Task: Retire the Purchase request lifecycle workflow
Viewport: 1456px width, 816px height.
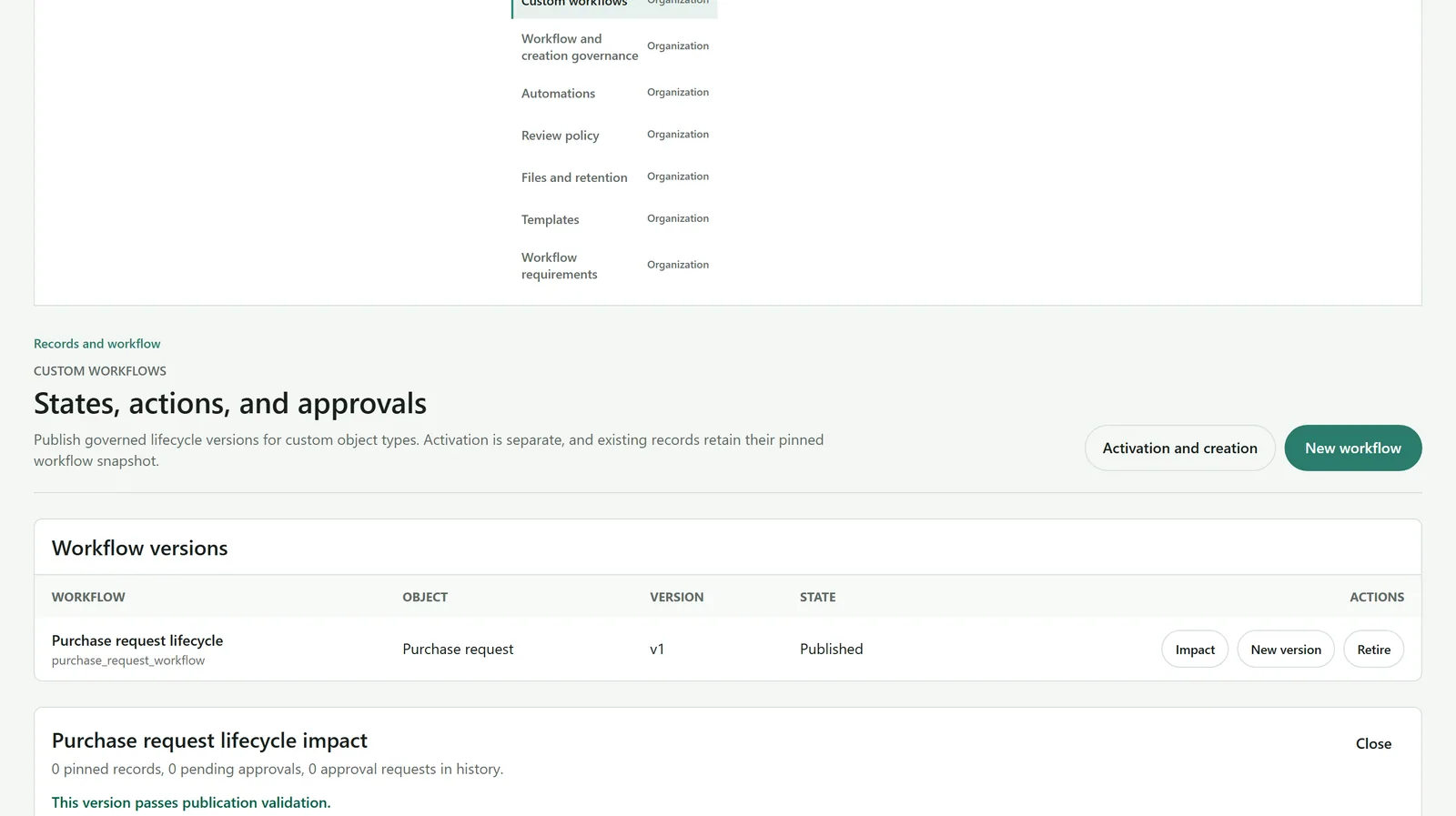Action: click(1373, 650)
